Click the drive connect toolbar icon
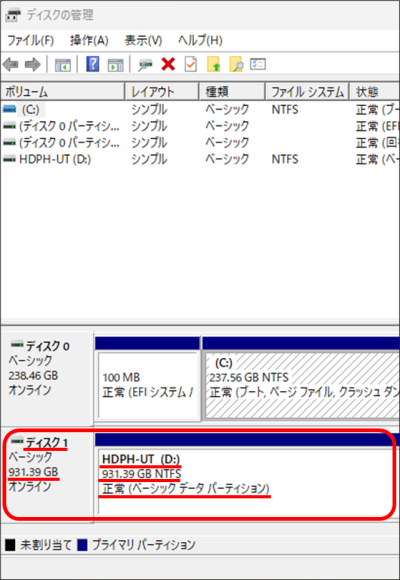Viewport: 400px width, 580px height. point(145,65)
